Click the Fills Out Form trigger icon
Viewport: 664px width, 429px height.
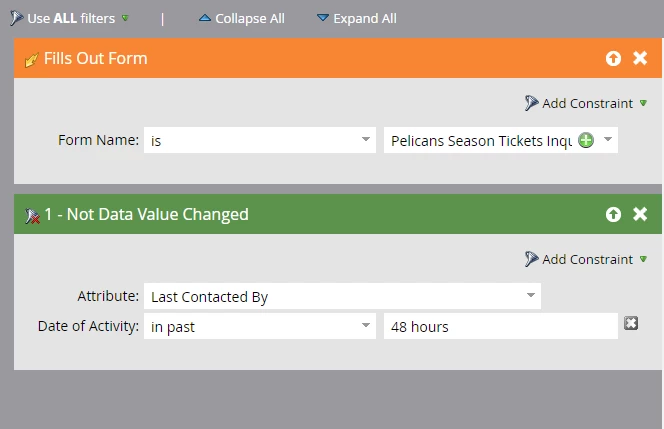[32, 59]
